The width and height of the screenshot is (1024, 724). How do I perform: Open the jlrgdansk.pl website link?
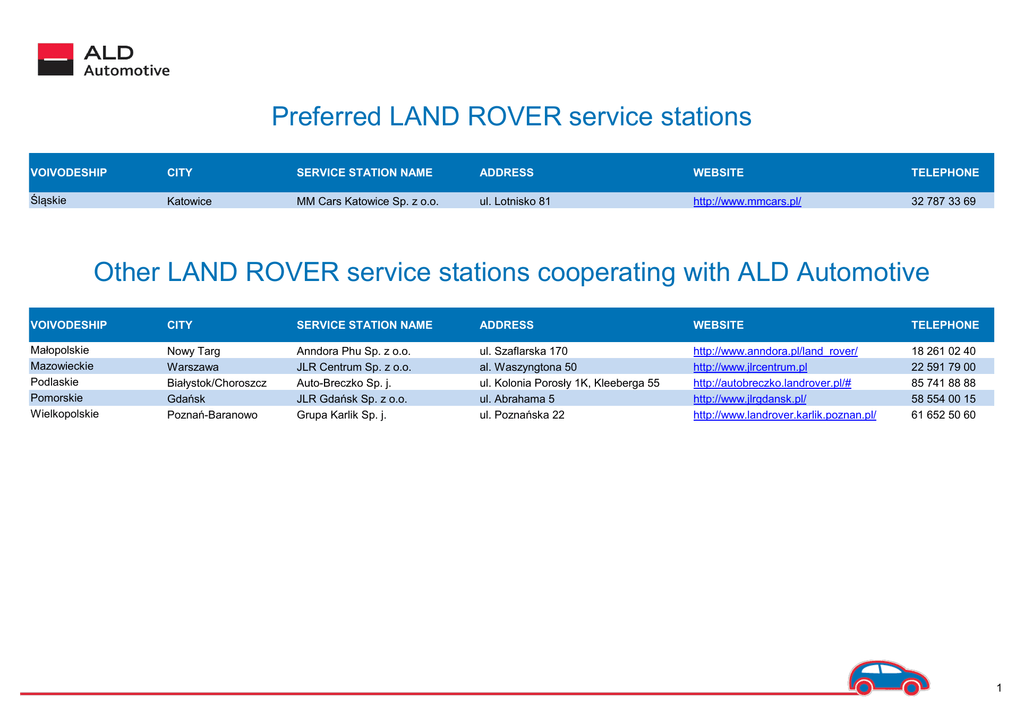[749, 399]
